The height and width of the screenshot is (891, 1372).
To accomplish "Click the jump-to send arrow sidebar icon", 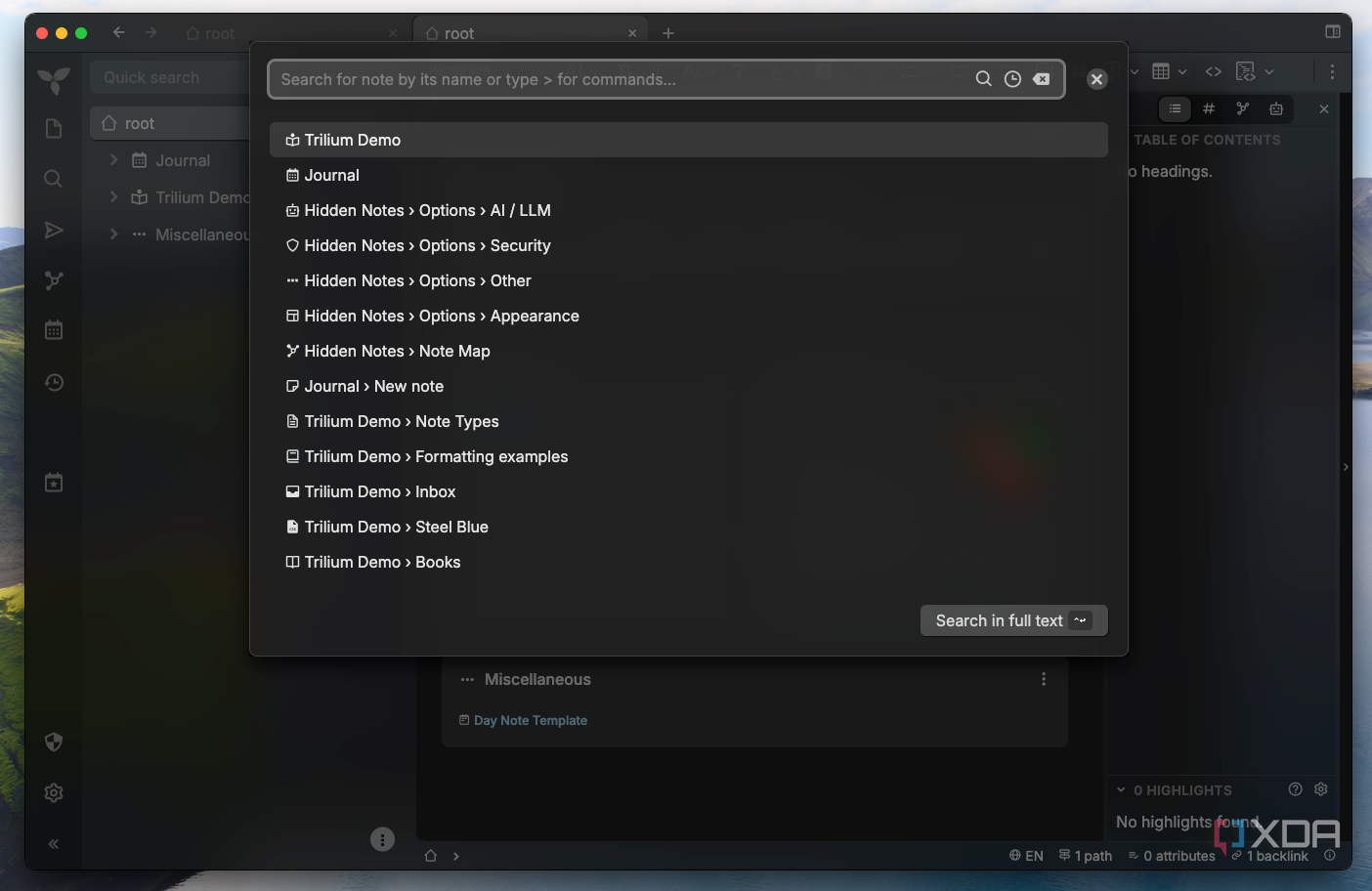I will tap(54, 230).
